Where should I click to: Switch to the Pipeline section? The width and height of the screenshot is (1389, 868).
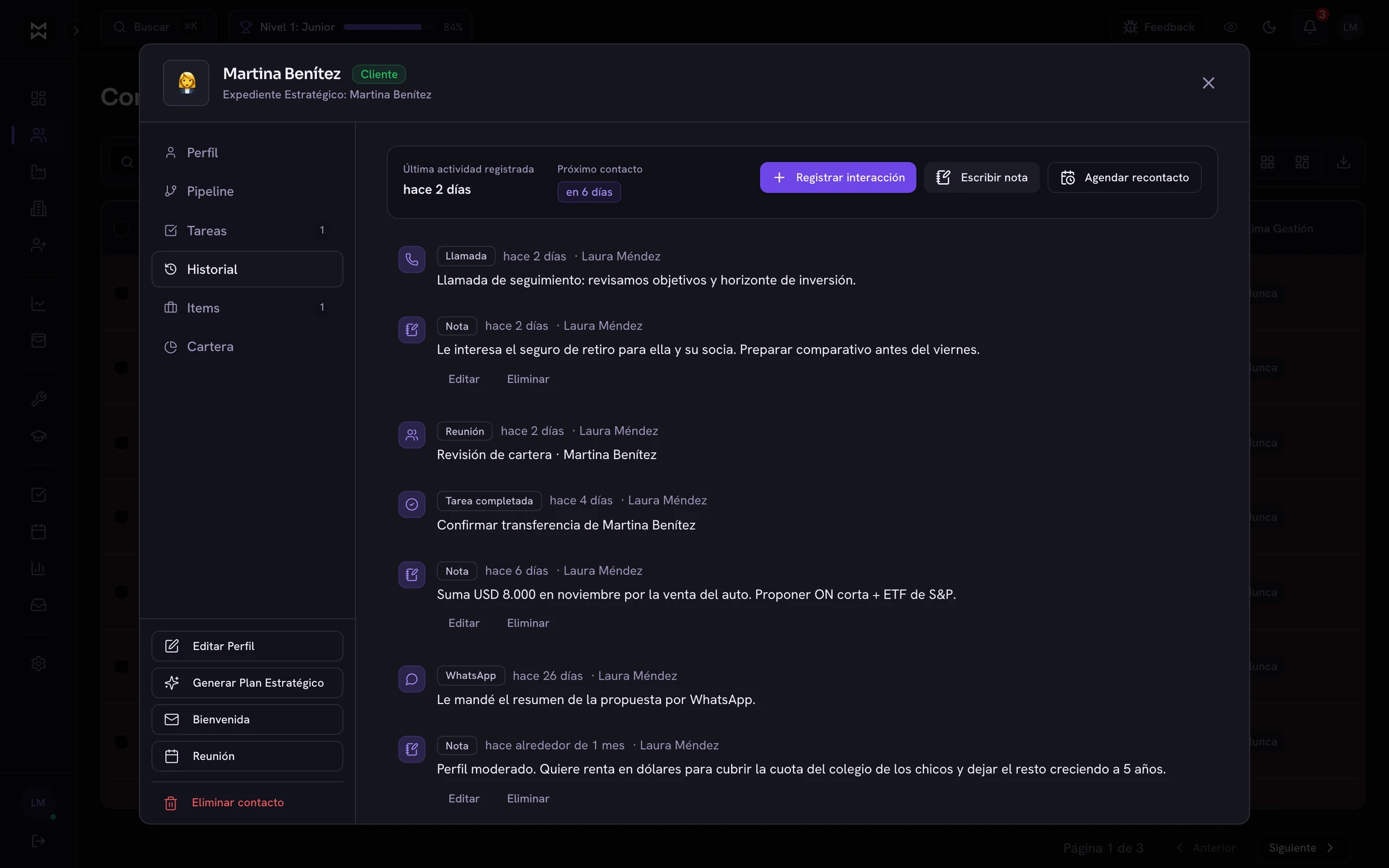[247, 191]
